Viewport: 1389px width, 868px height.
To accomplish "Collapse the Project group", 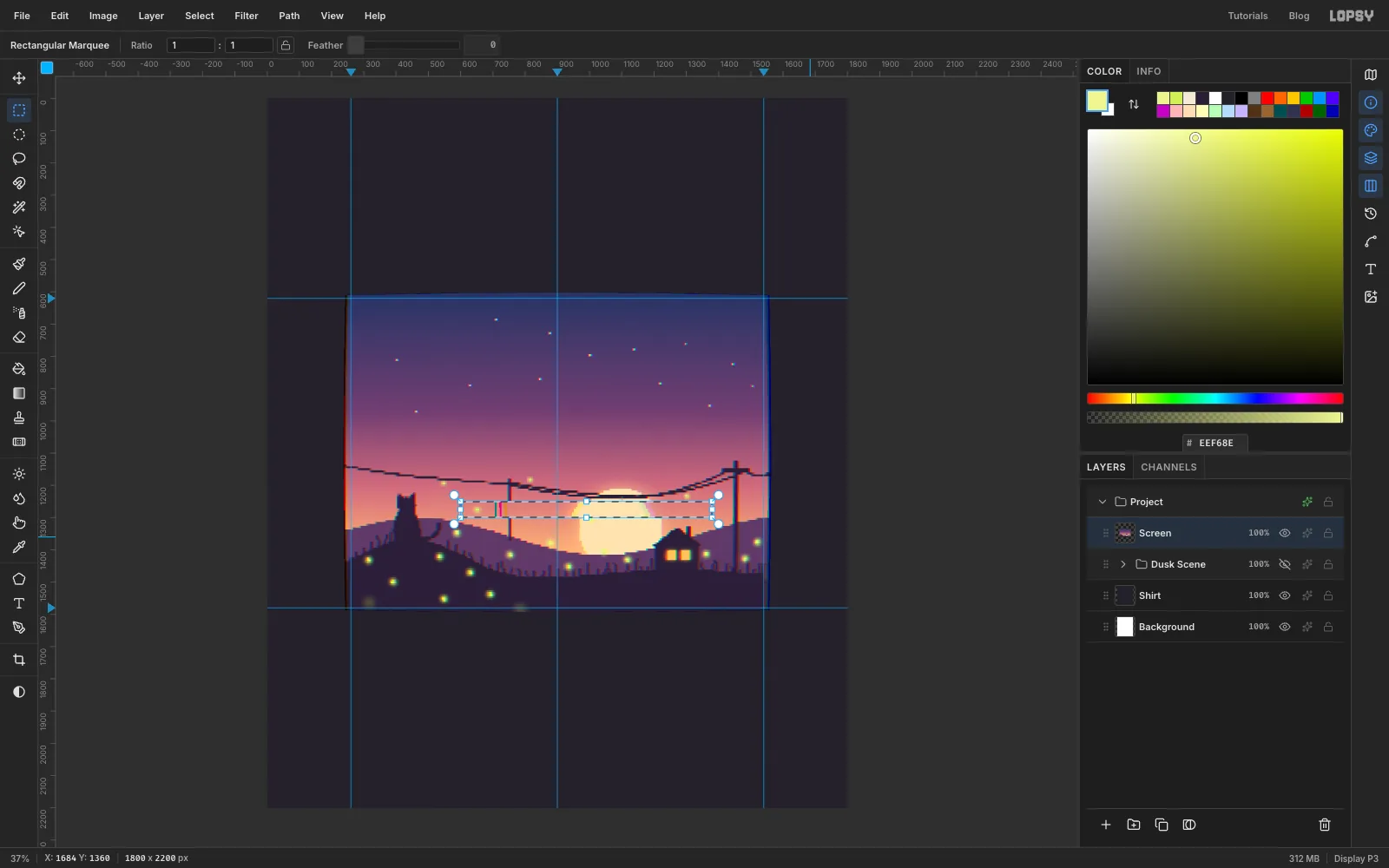I will [x=1103, y=502].
